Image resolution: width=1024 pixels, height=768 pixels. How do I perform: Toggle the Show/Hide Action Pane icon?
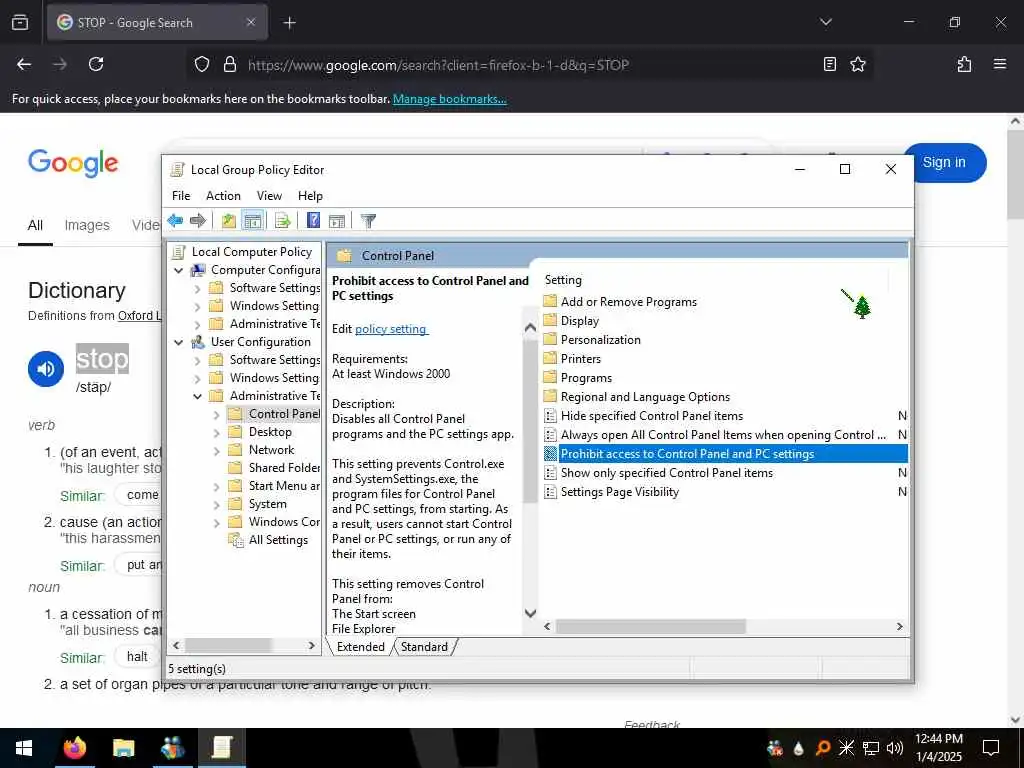click(337, 221)
